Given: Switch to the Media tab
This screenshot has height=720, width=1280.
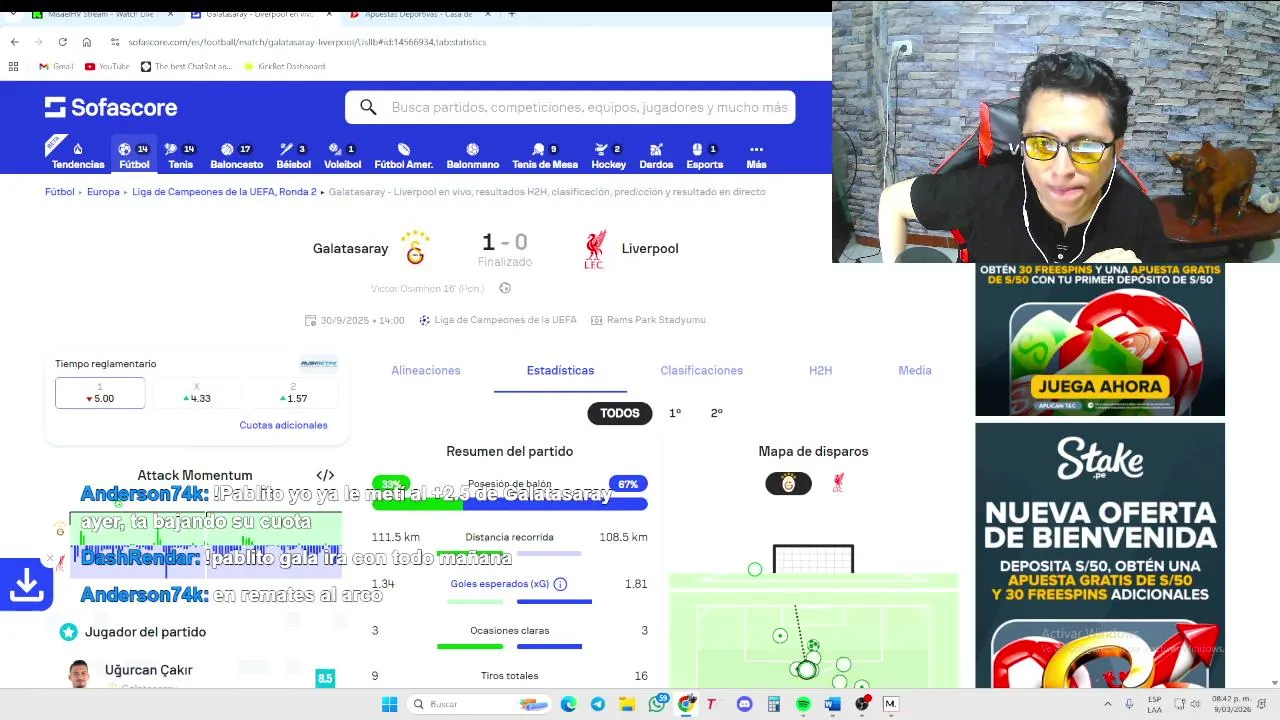Looking at the screenshot, I should click(x=915, y=370).
